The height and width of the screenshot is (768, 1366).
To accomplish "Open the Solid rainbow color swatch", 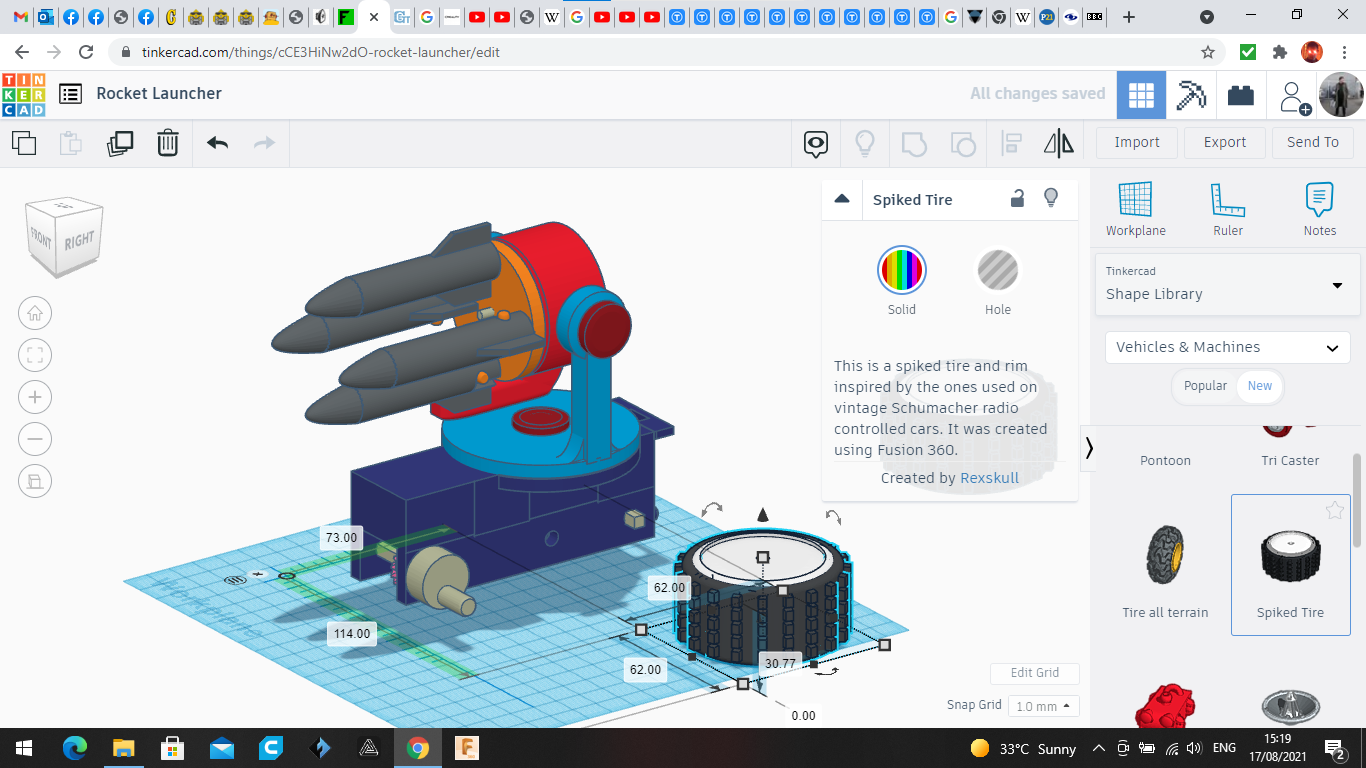I will (901, 271).
